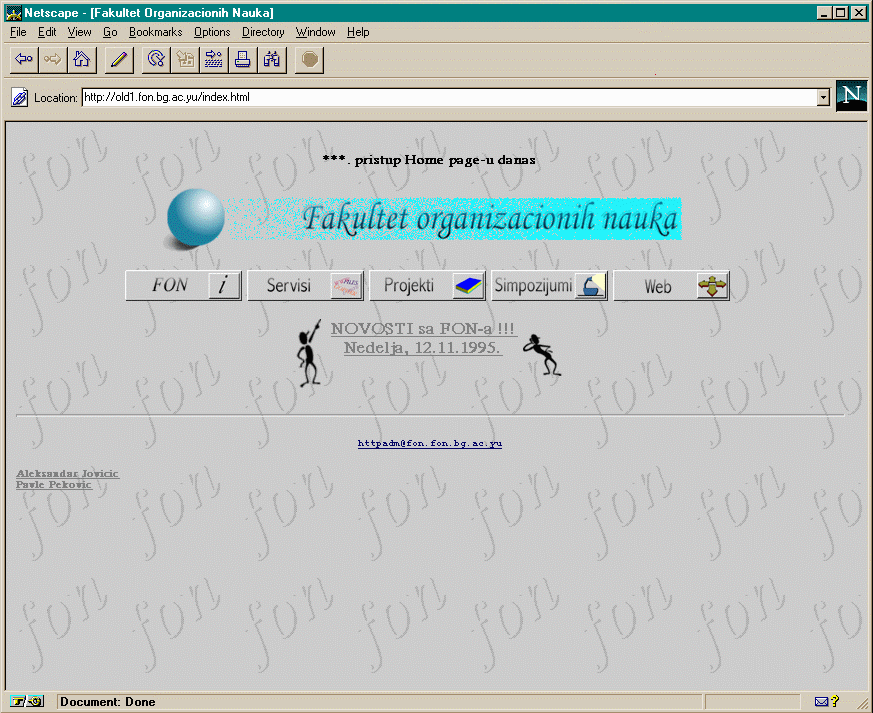873x713 pixels.
Task: Follow the NOVOSTI sa FON-a link
Action: tap(423, 328)
